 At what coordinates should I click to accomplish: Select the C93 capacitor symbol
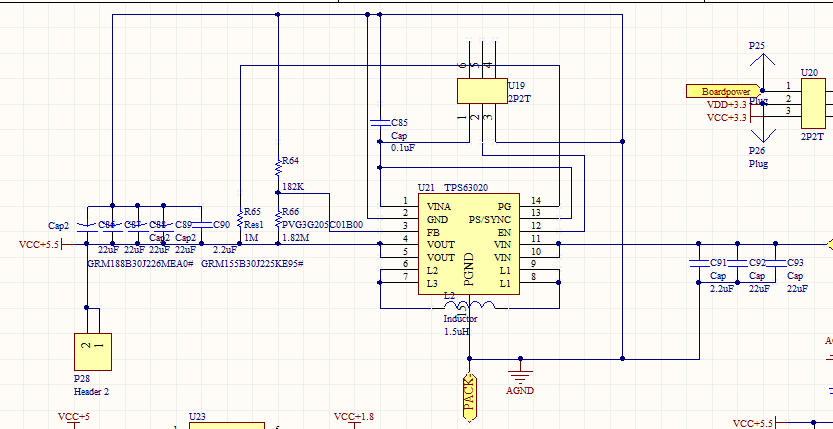click(x=776, y=263)
